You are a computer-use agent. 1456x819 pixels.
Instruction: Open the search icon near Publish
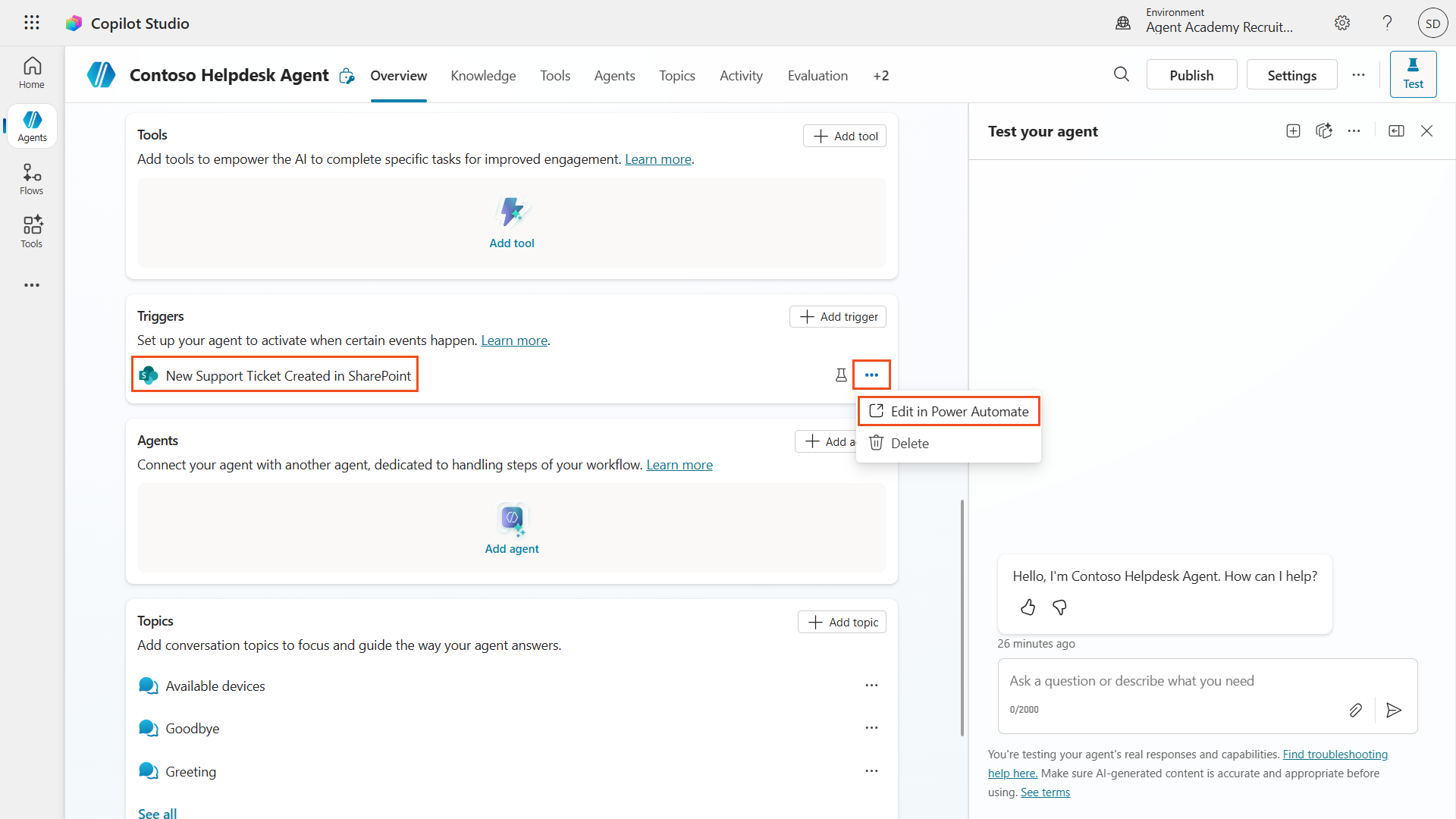coord(1122,74)
